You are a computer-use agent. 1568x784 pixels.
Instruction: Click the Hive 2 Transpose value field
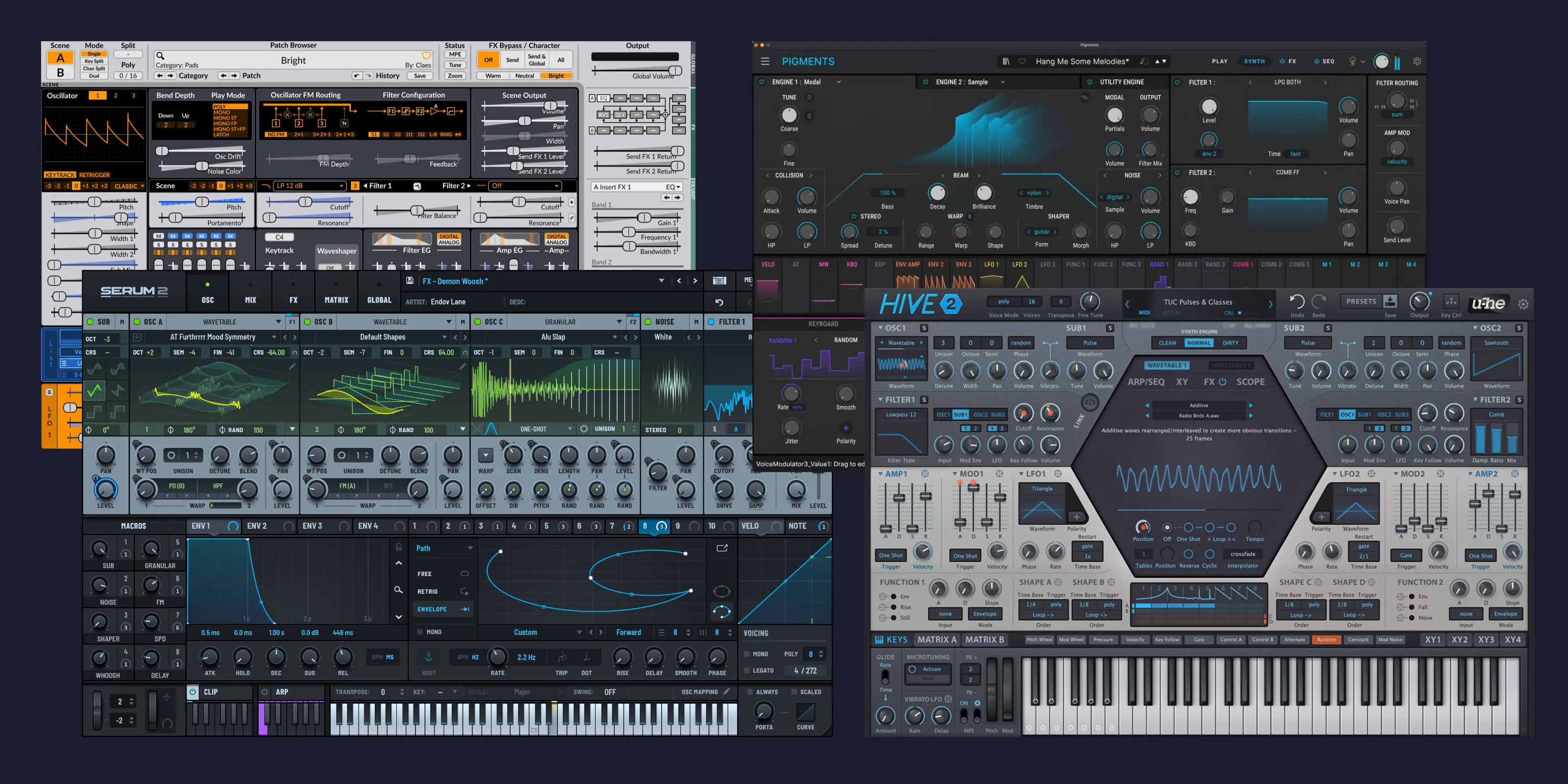(1060, 301)
